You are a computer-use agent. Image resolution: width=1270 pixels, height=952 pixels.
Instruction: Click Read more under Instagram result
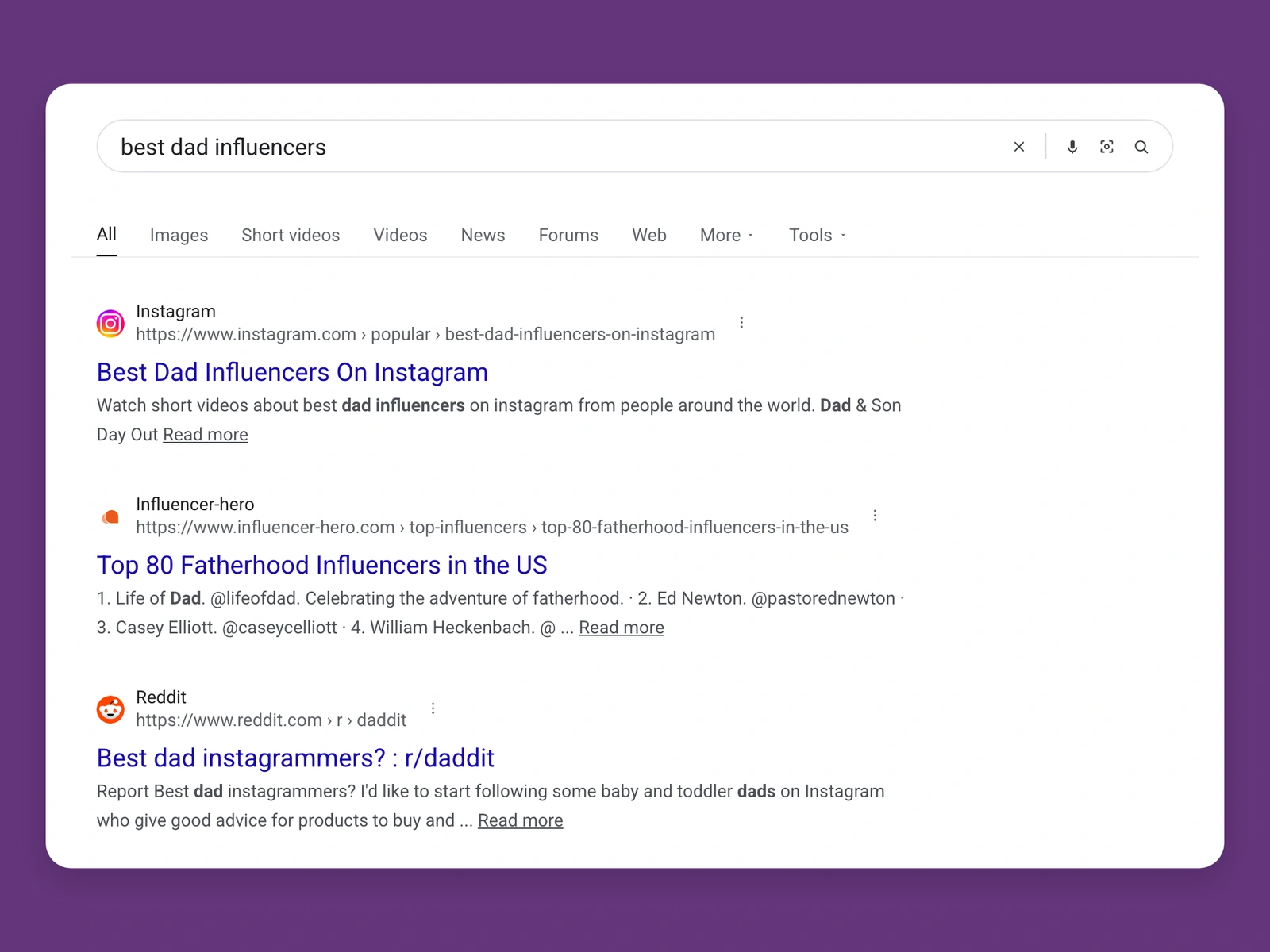click(x=206, y=435)
